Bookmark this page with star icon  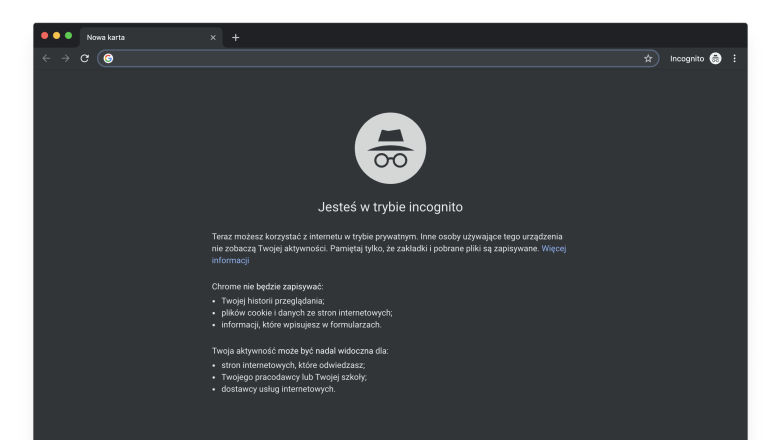(x=648, y=58)
